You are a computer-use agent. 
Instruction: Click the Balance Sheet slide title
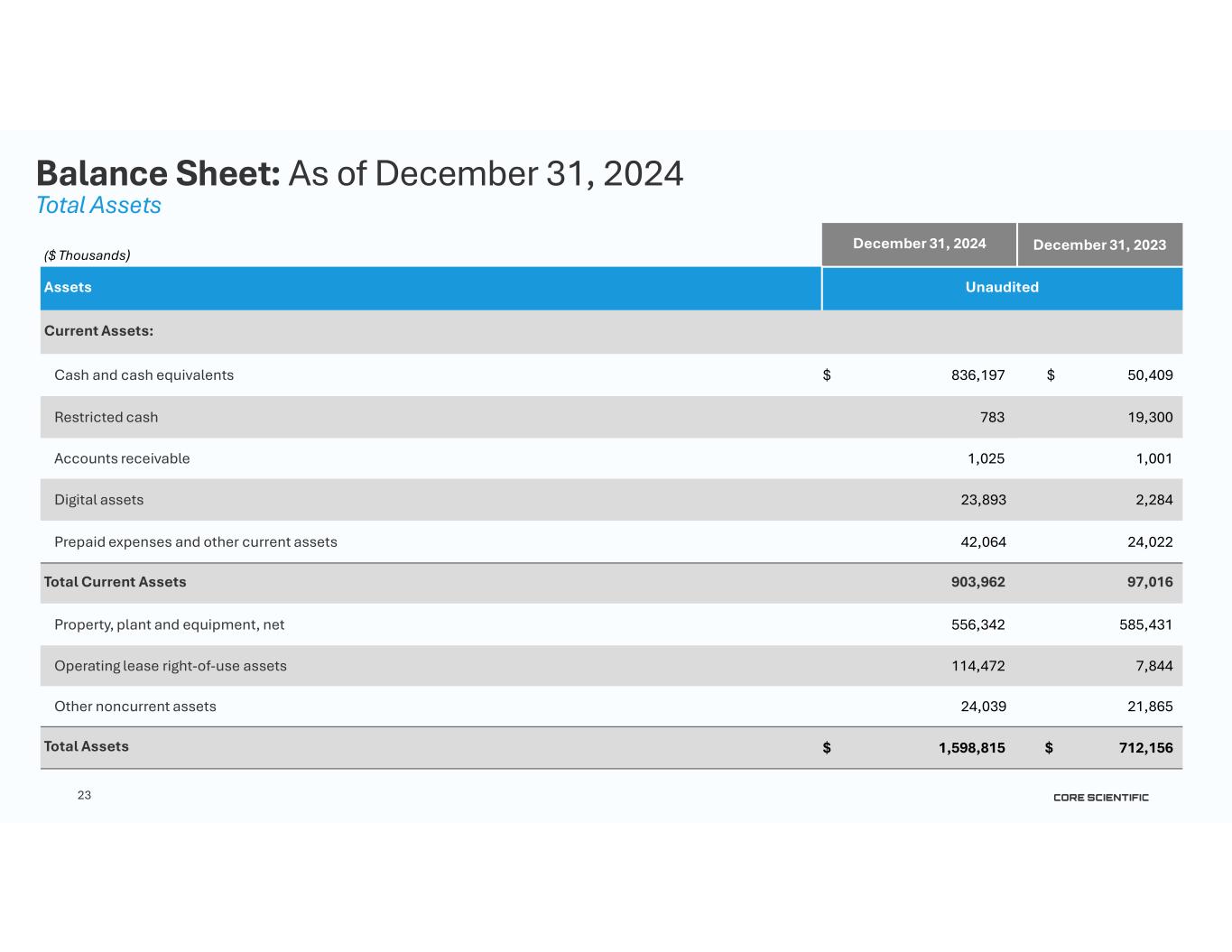pyautogui.click(x=359, y=173)
